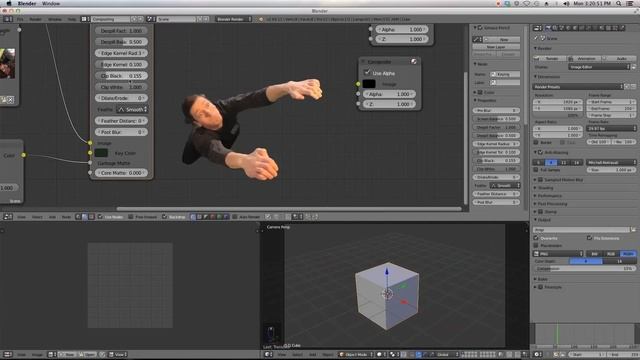
Task: Open the Frame Rate dropdown
Action: 611,128
